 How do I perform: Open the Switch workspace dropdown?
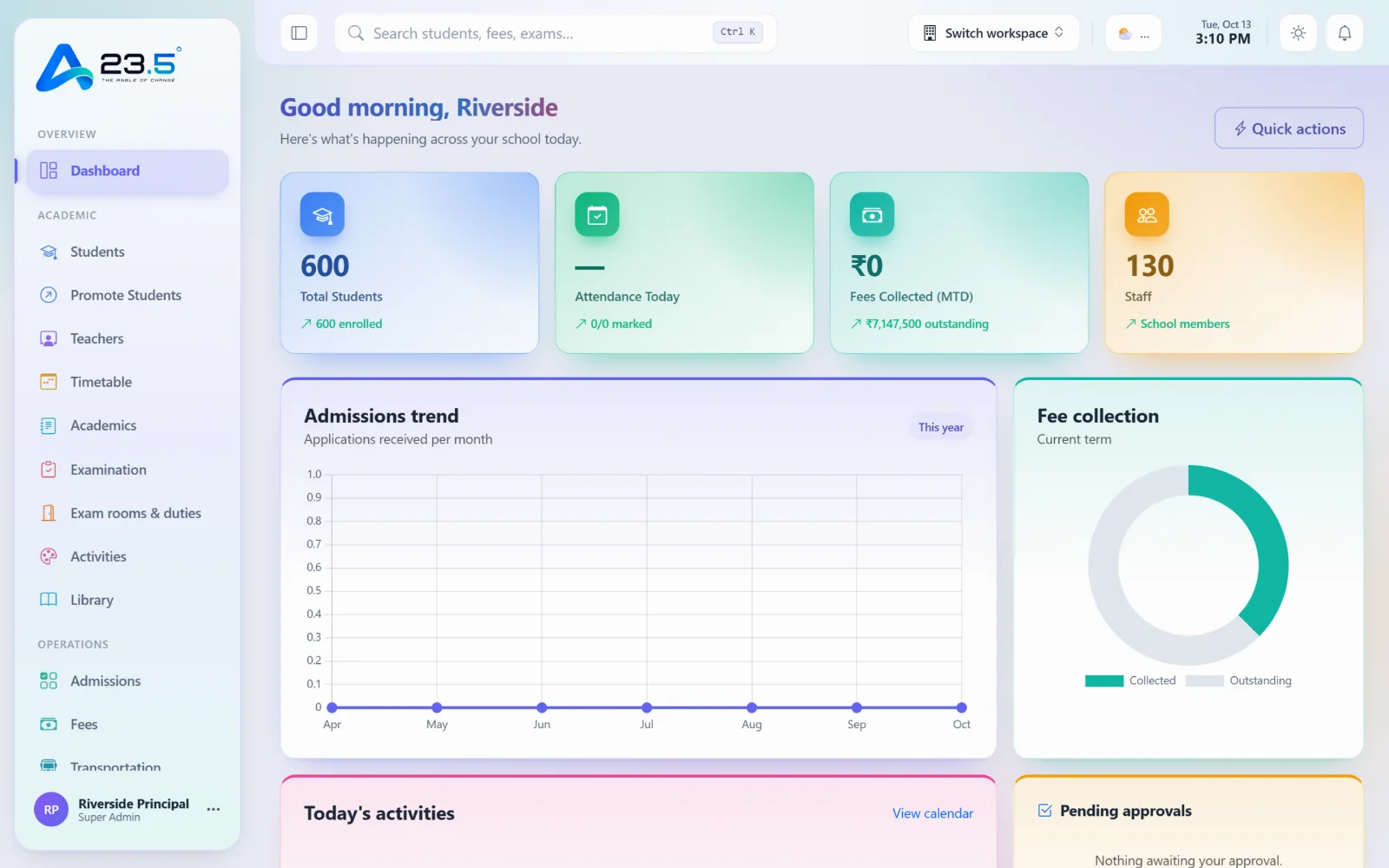point(994,33)
